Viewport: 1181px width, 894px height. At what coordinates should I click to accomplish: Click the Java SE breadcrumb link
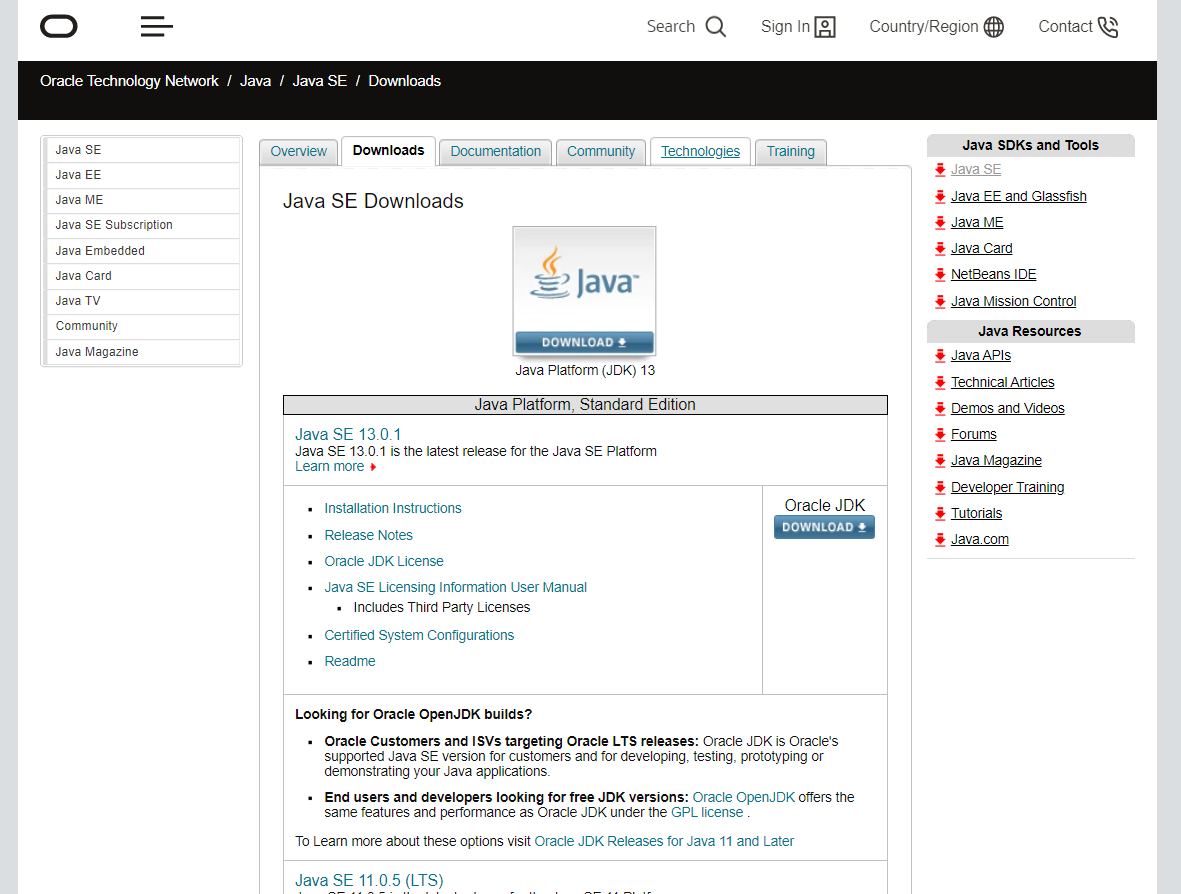pyautogui.click(x=319, y=81)
